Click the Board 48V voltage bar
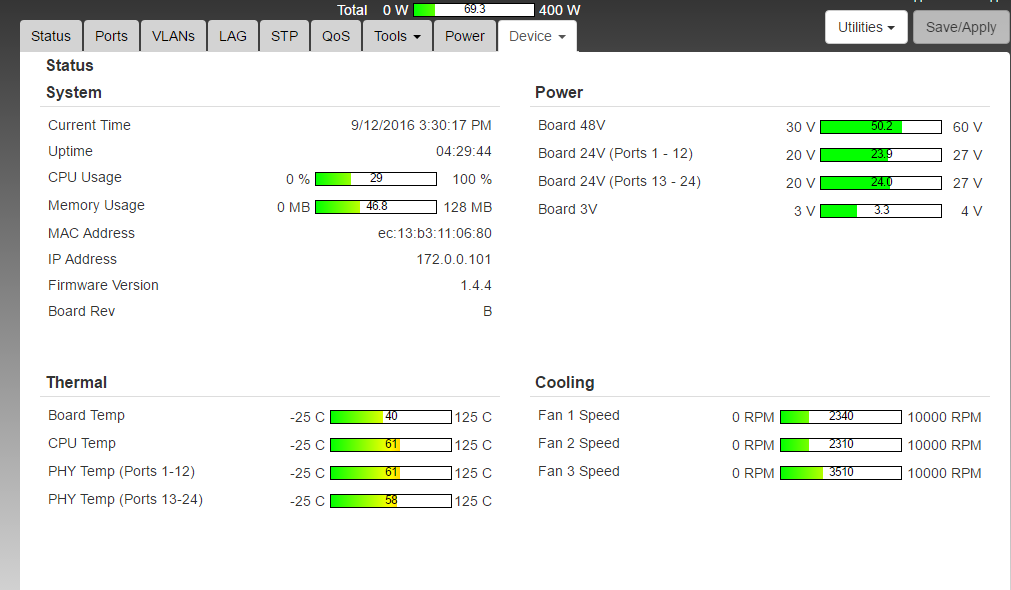The height and width of the screenshot is (590, 1011). tap(880, 127)
